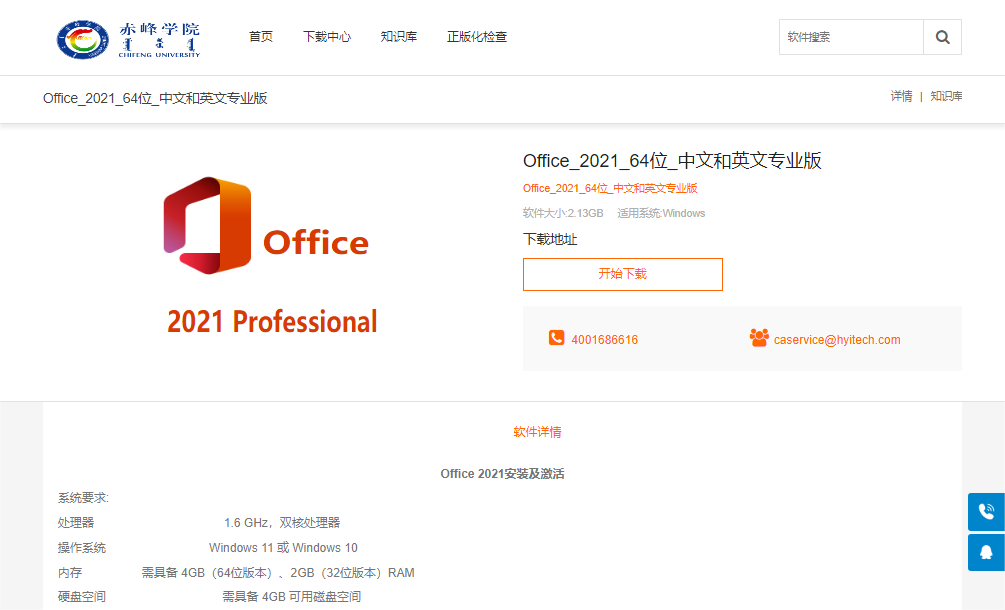Click the orange phone icon beside 4001686616
1005x610 pixels.
coord(556,339)
